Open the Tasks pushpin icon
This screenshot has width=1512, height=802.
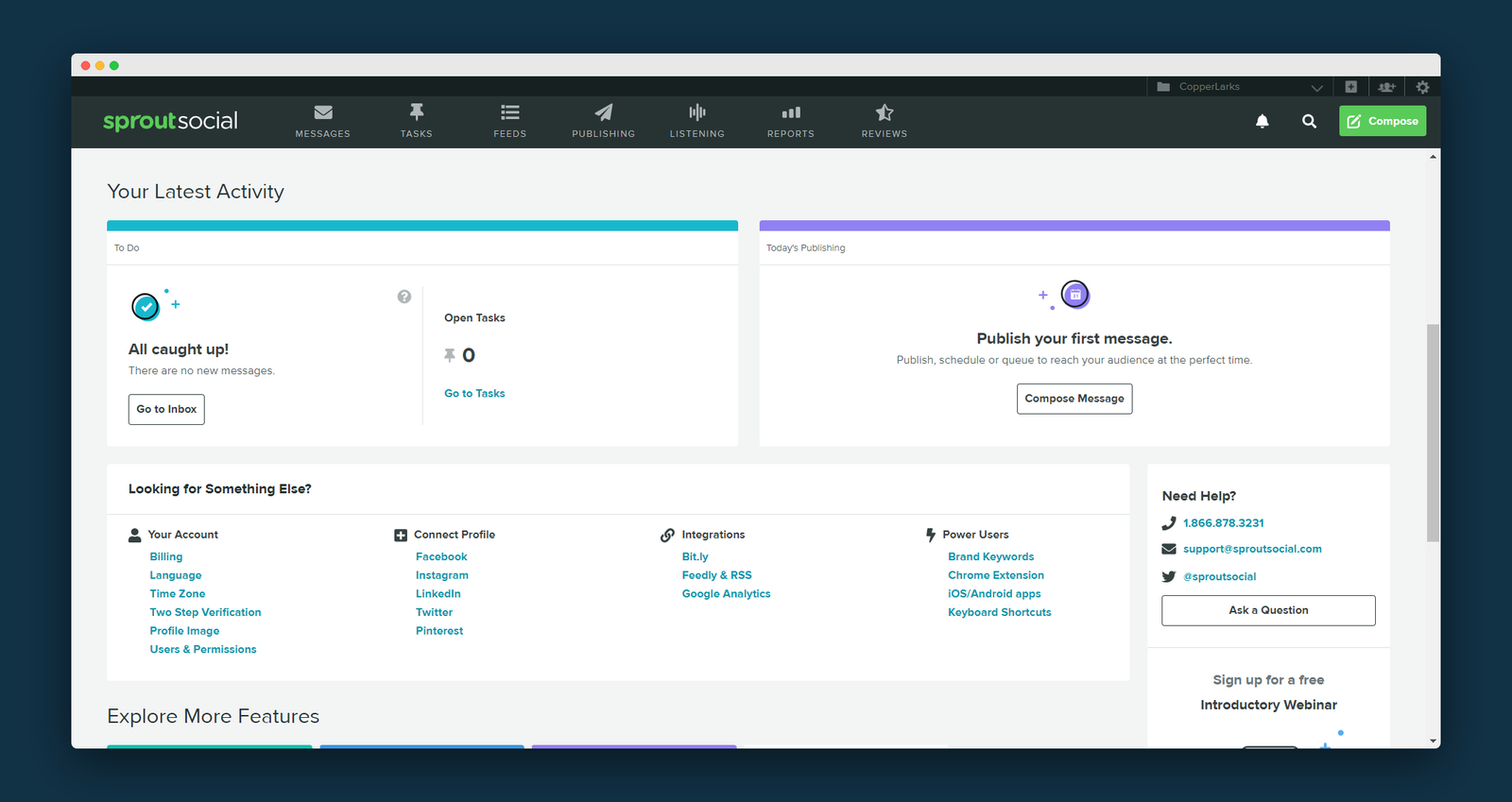click(417, 111)
